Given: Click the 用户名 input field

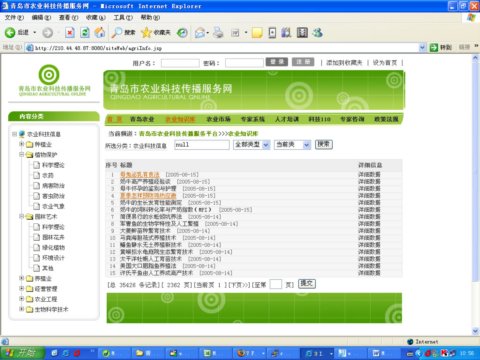Looking at the screenshot, I should pos(180,63).
